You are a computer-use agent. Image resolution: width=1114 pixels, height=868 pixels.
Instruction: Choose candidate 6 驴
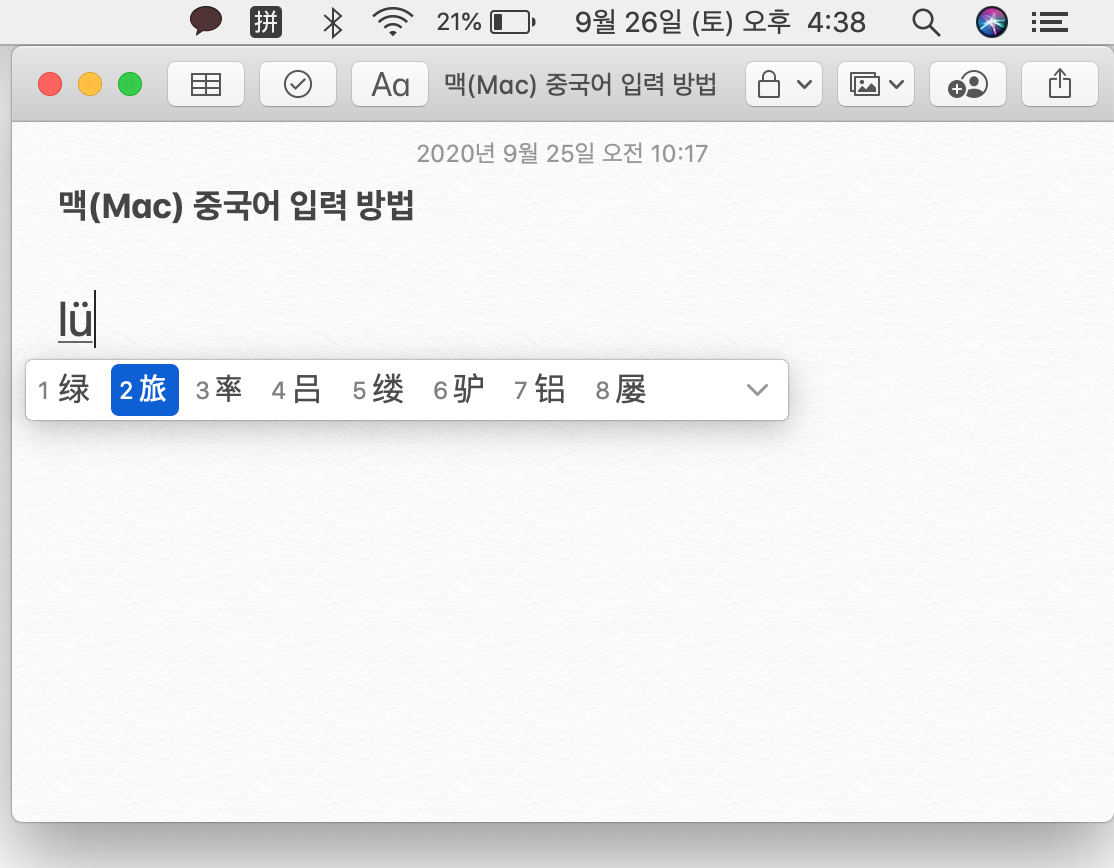click(x=459, y=390)
